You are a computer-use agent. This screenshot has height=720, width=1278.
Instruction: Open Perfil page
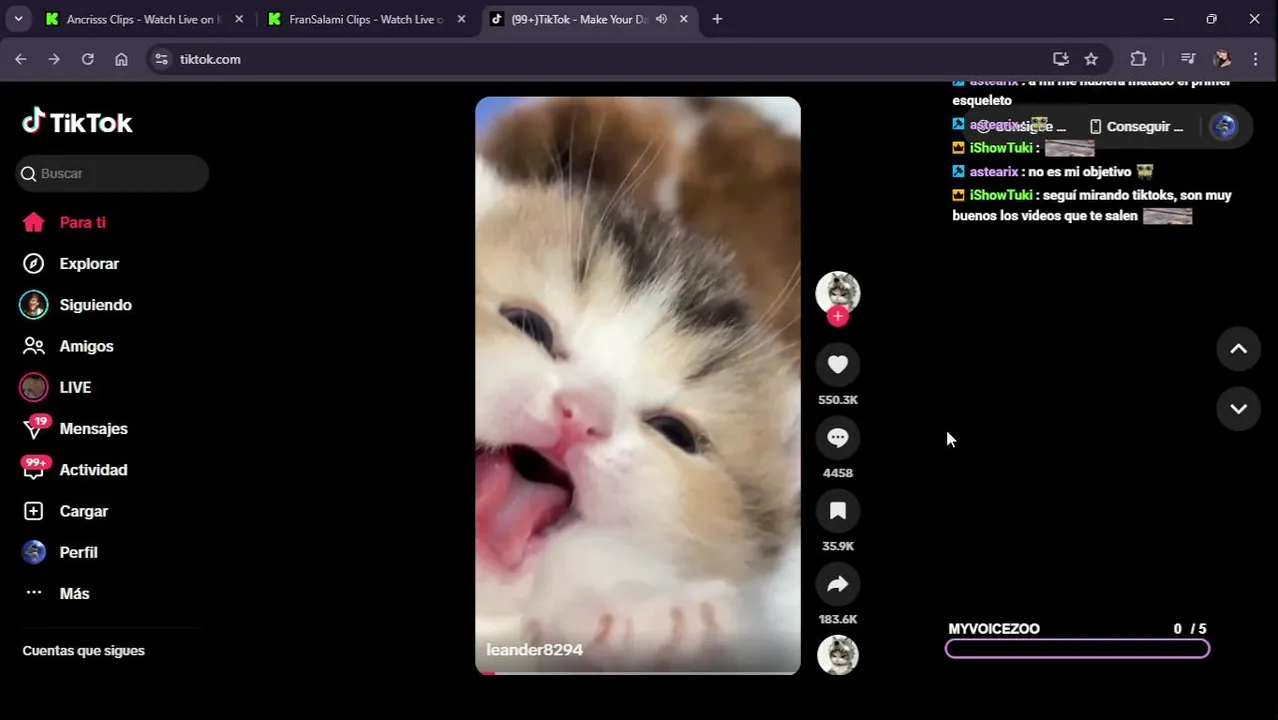[x=78, y=552]
